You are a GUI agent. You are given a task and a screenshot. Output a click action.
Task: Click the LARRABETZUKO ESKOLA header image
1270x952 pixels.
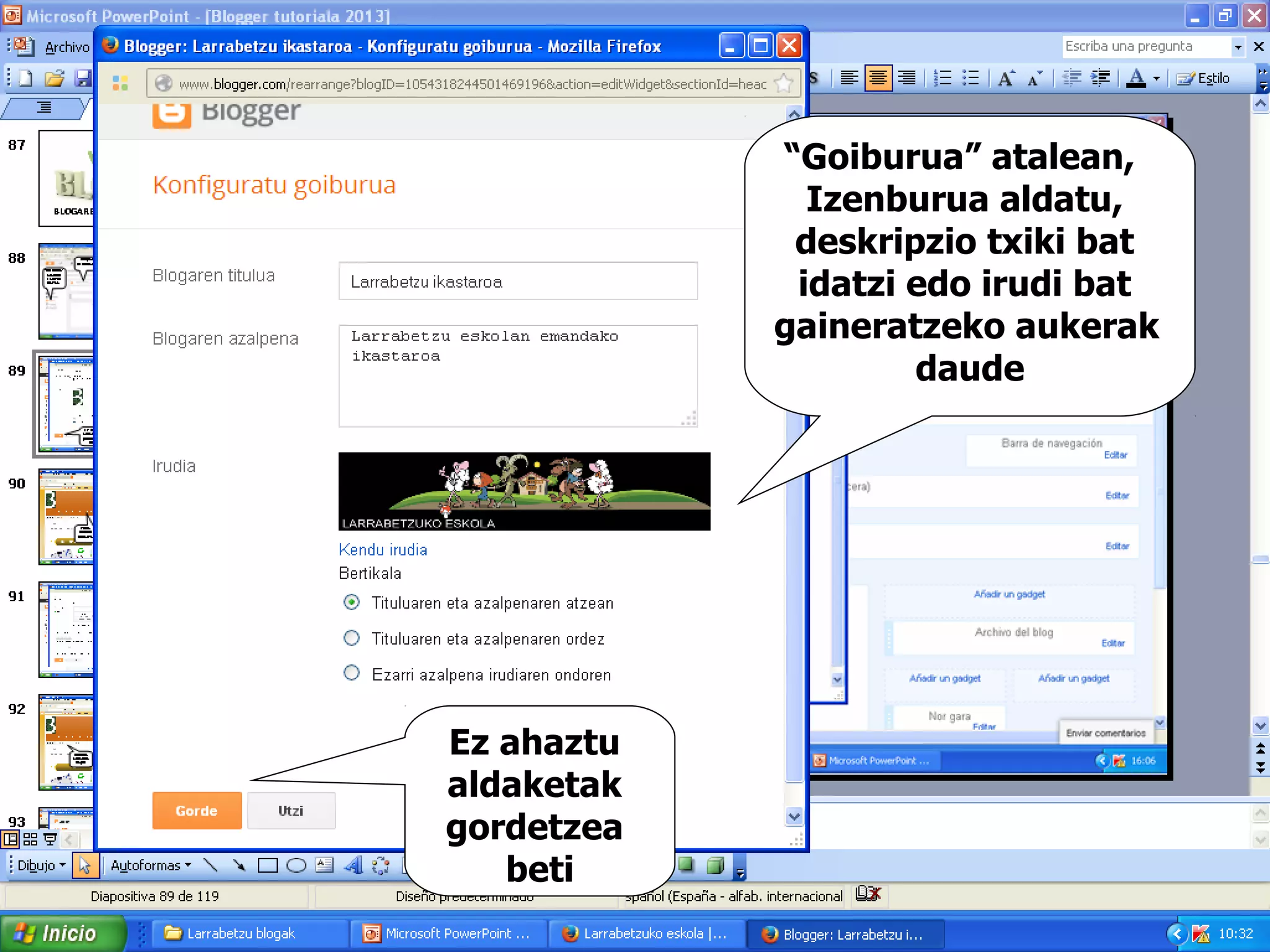tap(524, 491)
